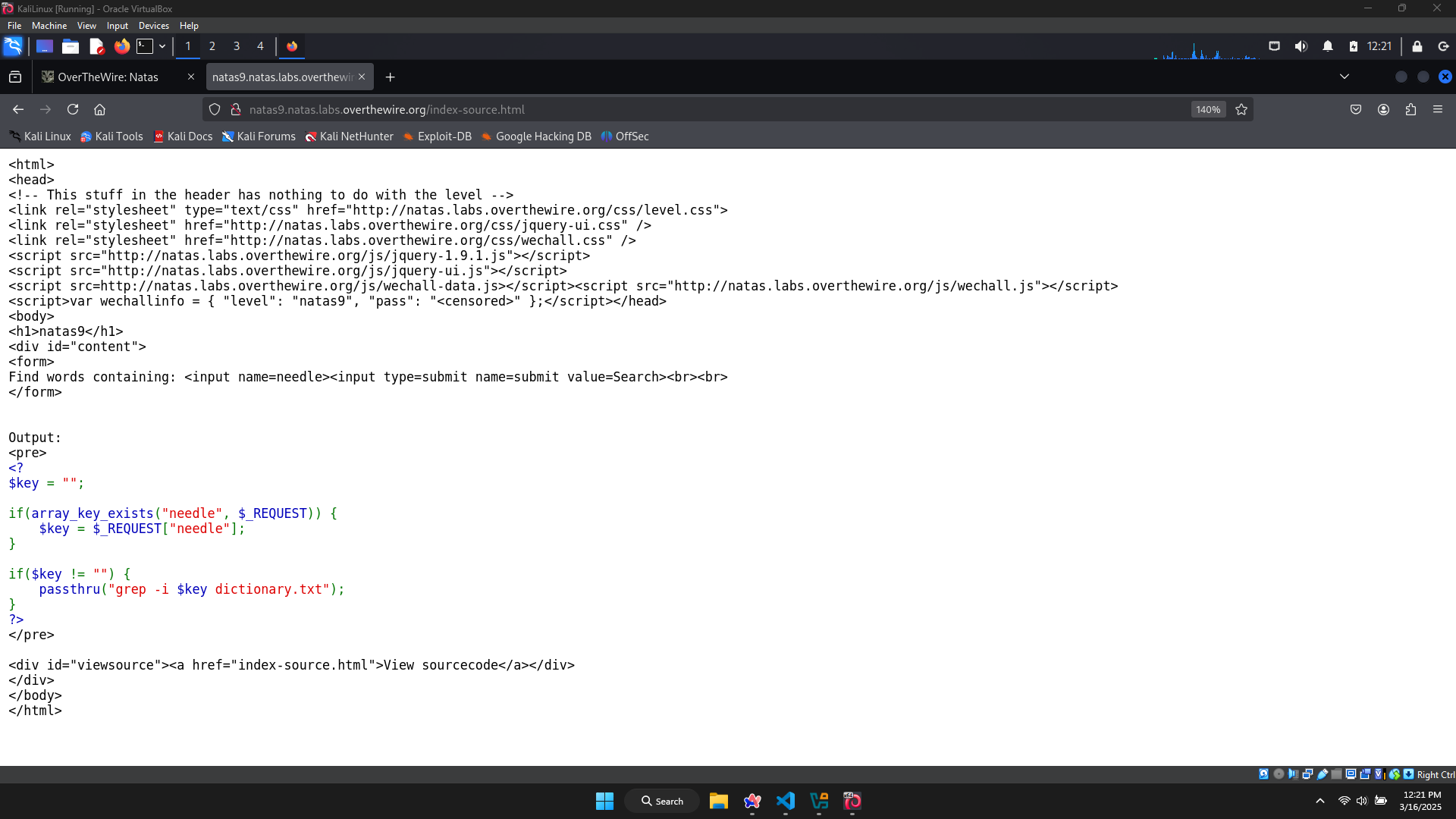Open the Save to Pocket button
Image resolution: width=1456 pixels, height=819 pixels.
pyautogui.click(x=1356, y=109)
